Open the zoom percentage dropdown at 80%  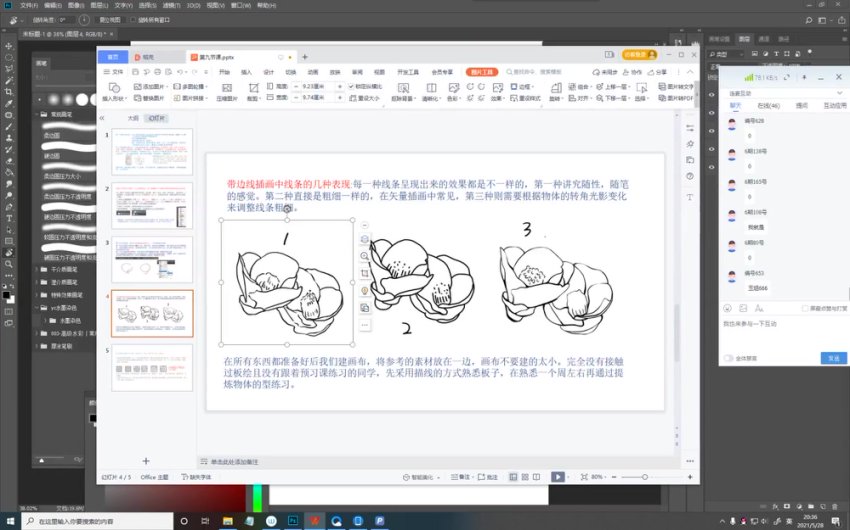tap(598, 477)
